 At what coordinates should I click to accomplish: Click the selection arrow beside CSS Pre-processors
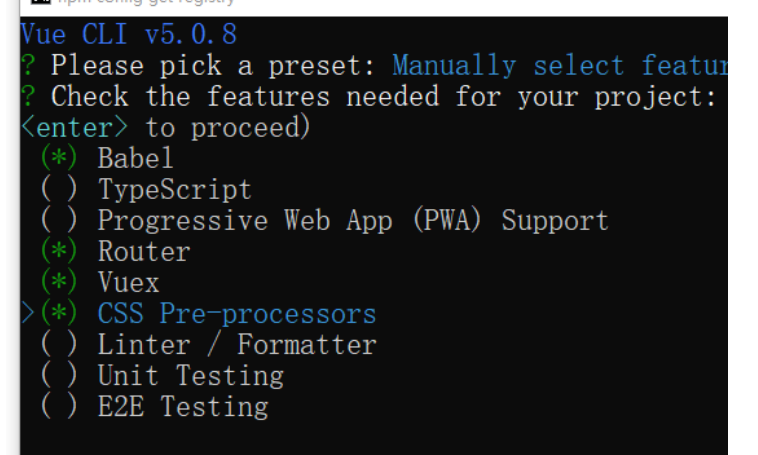click(x=28, y=313)
